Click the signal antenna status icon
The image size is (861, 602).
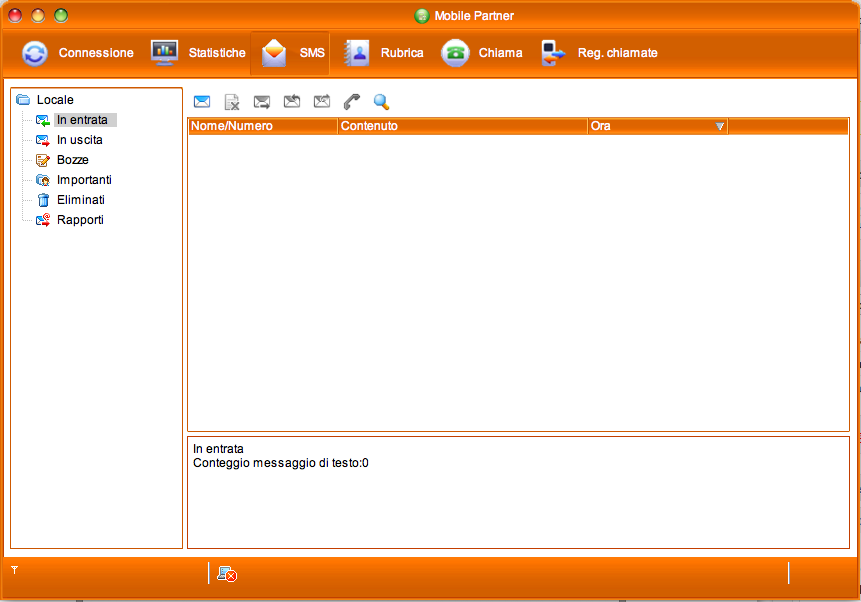point(15,569)
